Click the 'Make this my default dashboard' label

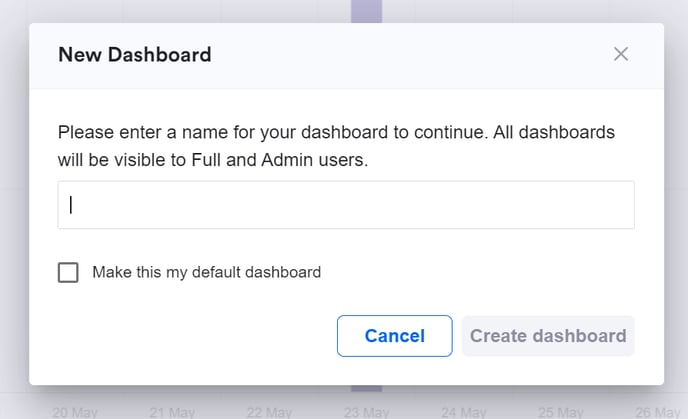(206, 272)
